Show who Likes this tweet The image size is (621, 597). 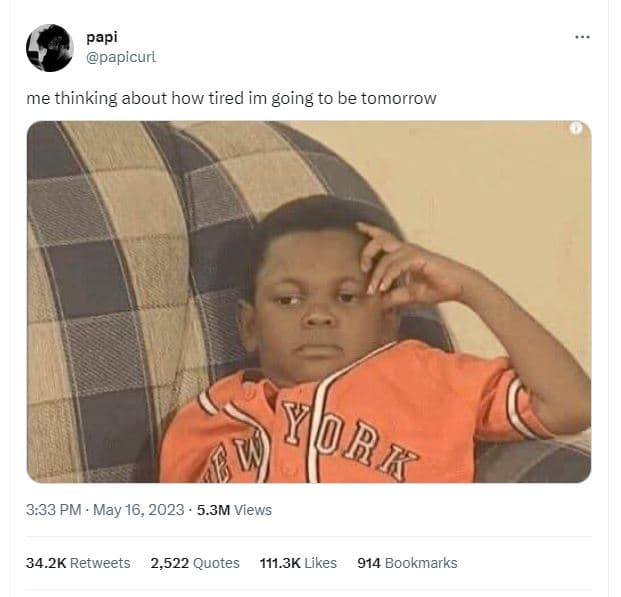[321, 563]
